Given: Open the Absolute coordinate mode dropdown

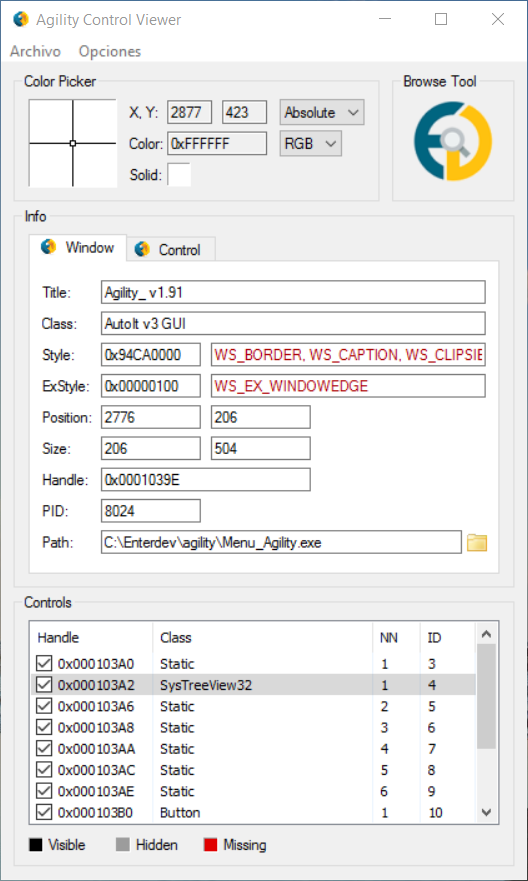Looking at the screenshot, I should 322,112.
